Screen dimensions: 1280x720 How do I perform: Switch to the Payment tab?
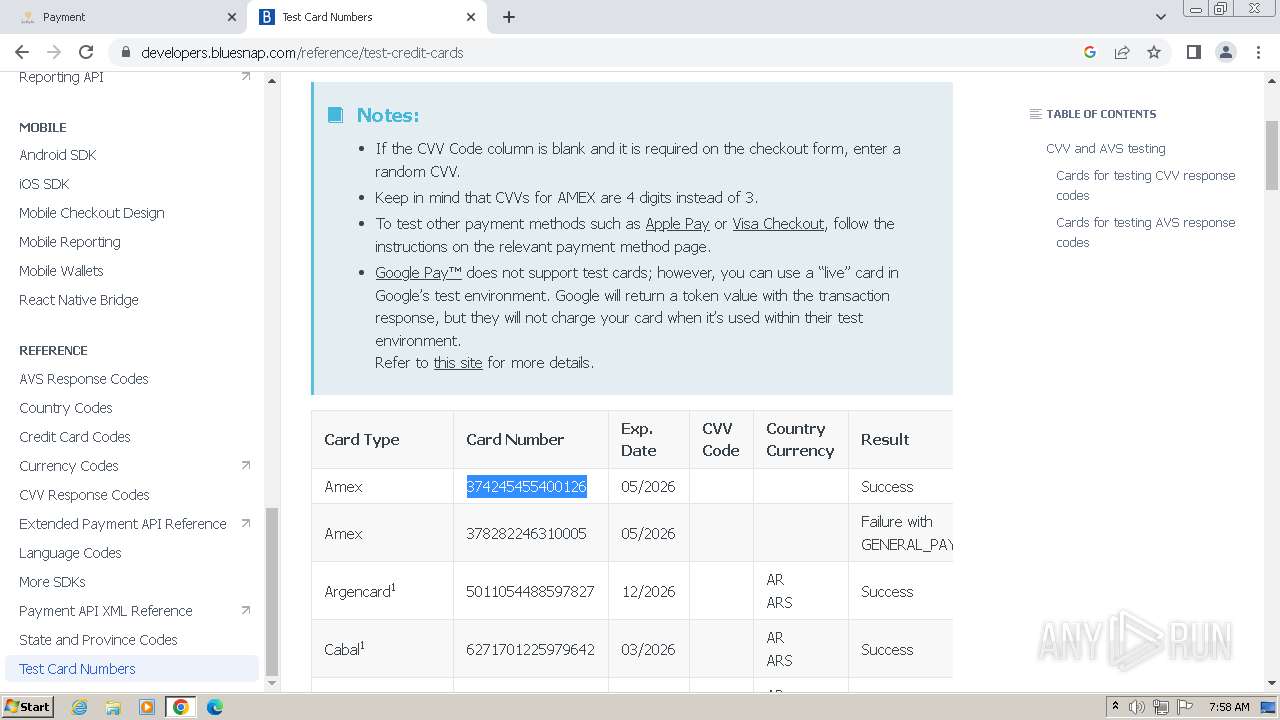125,17
